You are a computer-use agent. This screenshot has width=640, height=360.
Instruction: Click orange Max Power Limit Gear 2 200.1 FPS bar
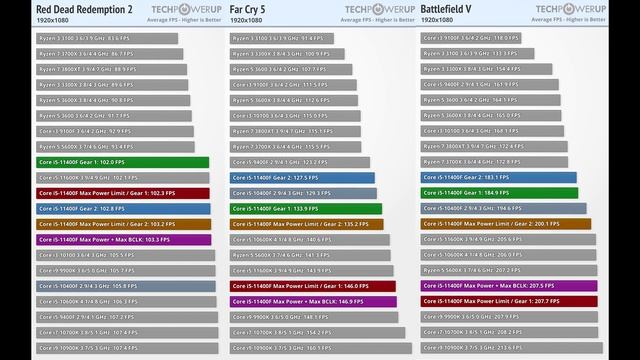point(506,224)
